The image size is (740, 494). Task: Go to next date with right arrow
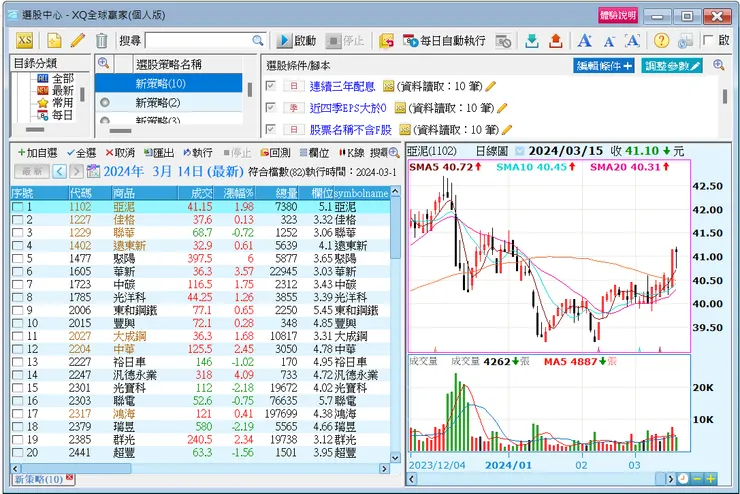coord(76,171)
